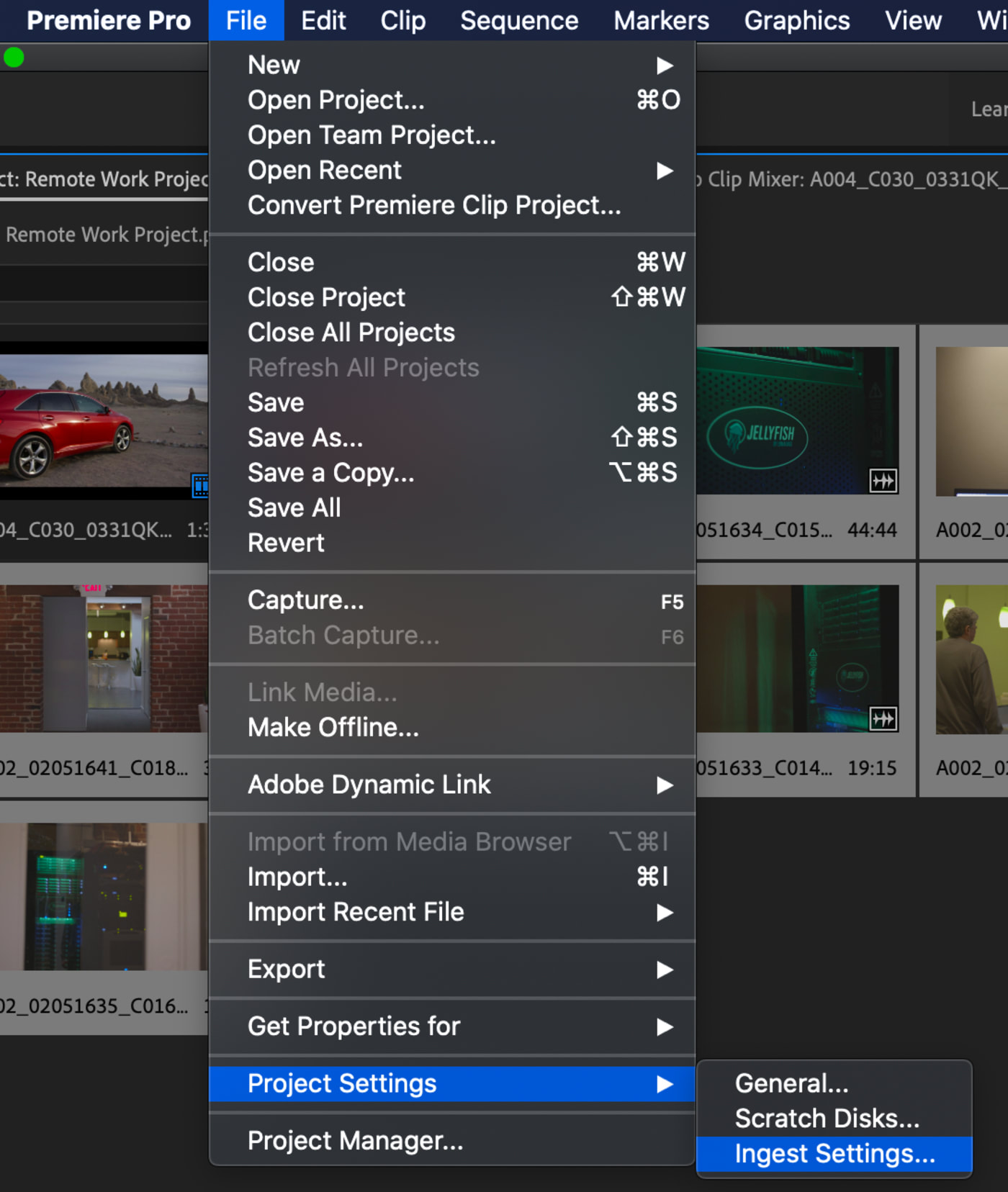This screenshot has width=1008, height=1192.
Task: Click clip name 051633_C014
Action: (765, 768)
